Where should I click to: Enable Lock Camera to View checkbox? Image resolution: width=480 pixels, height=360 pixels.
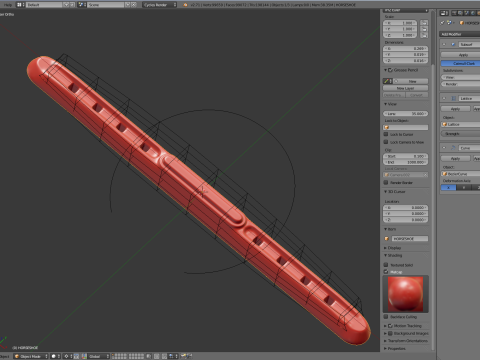[386, 142]
